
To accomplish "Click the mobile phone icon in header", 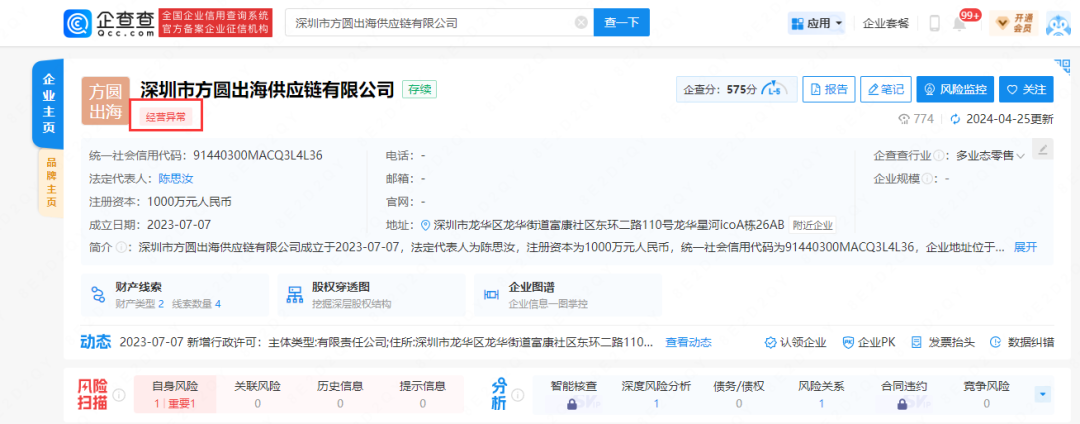I will (935, 23).
